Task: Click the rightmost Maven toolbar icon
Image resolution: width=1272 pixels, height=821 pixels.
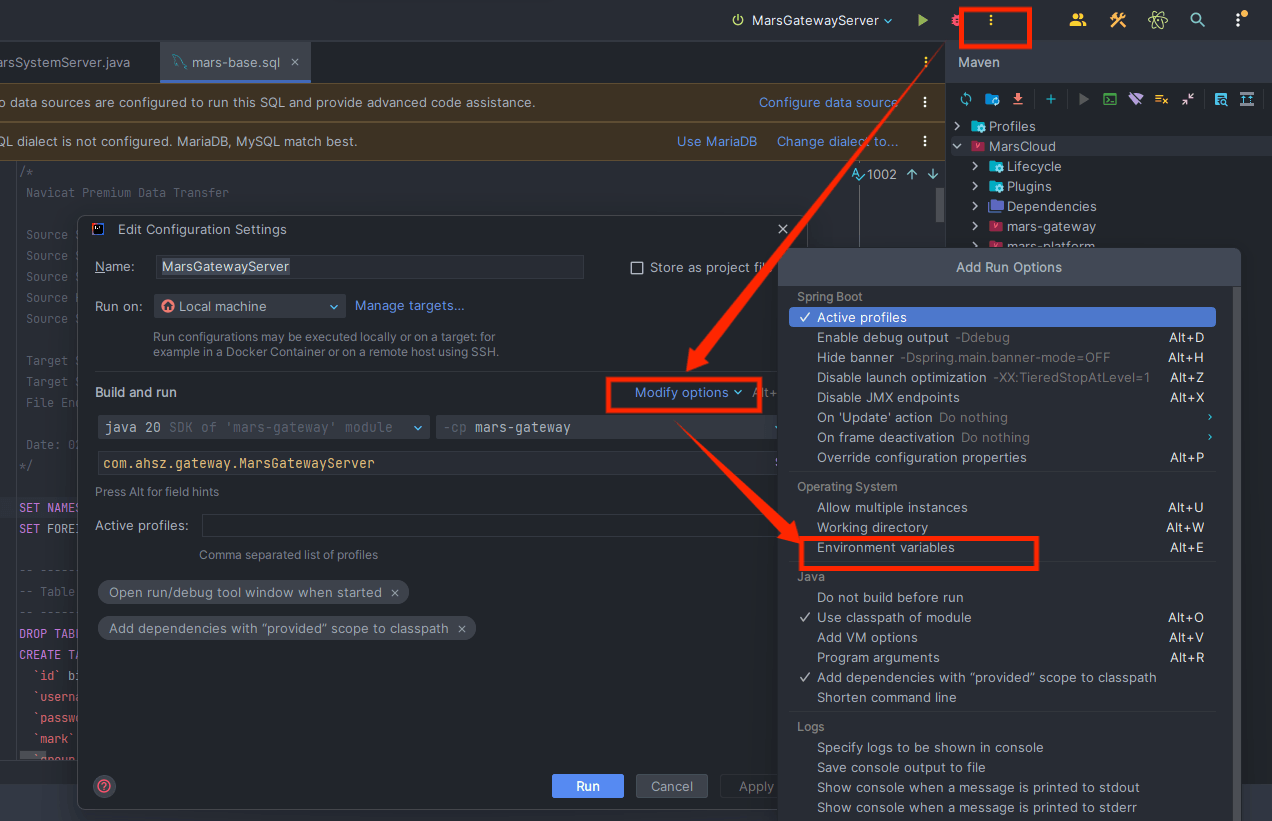Action: [x=1247, y=99]
